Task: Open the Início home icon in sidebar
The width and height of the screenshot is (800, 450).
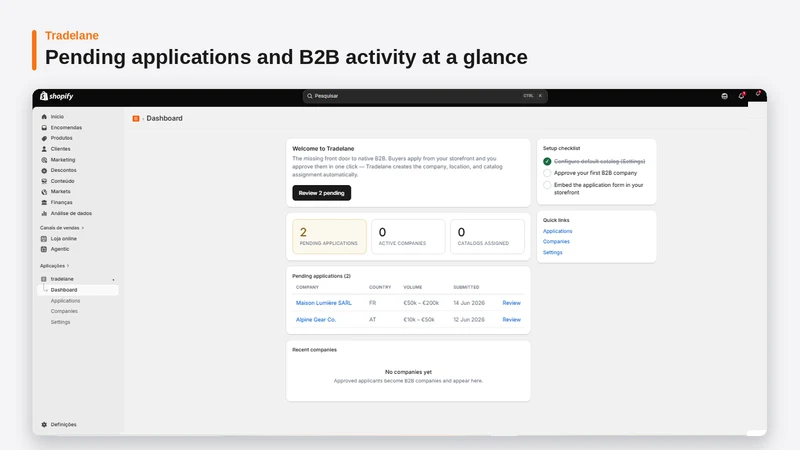Action: pos(44,117)
